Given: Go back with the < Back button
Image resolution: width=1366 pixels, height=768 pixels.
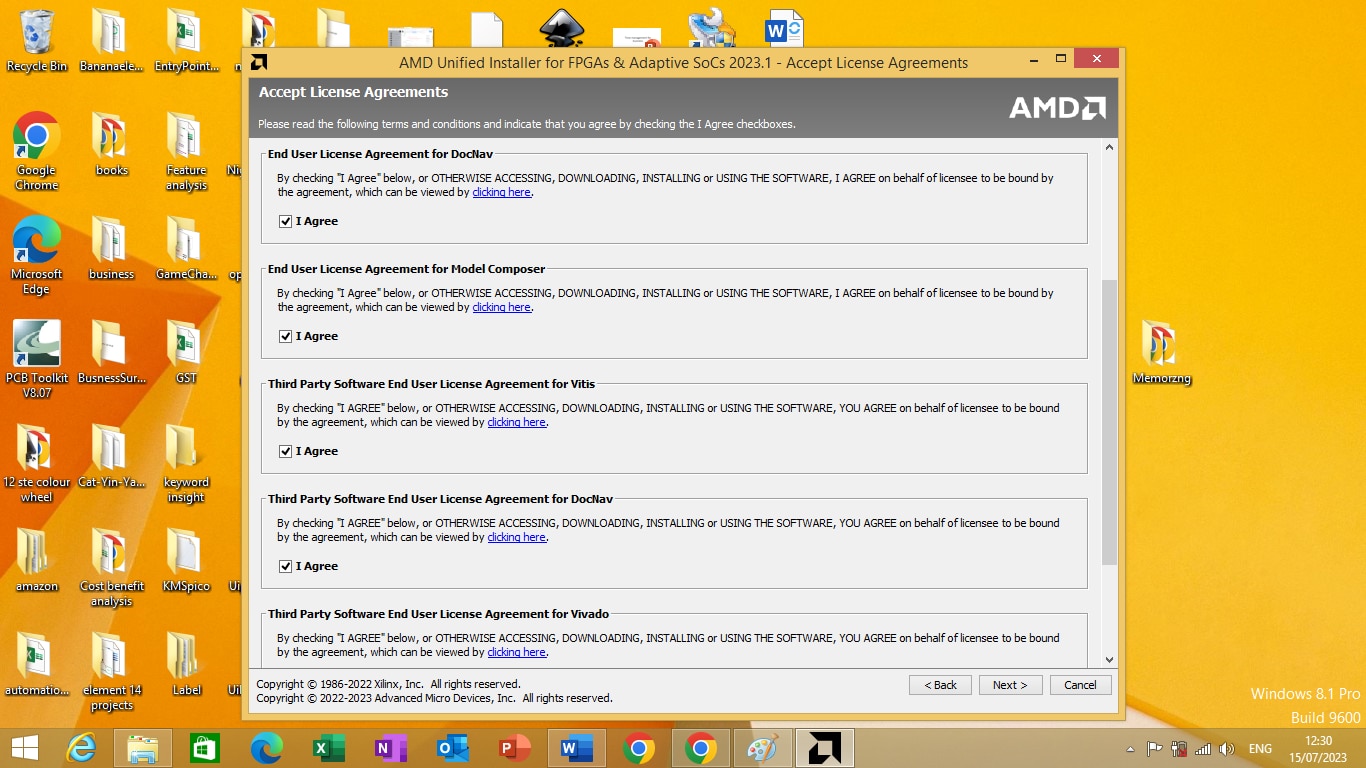Looking at the screenshot, I should pos(940,685).
